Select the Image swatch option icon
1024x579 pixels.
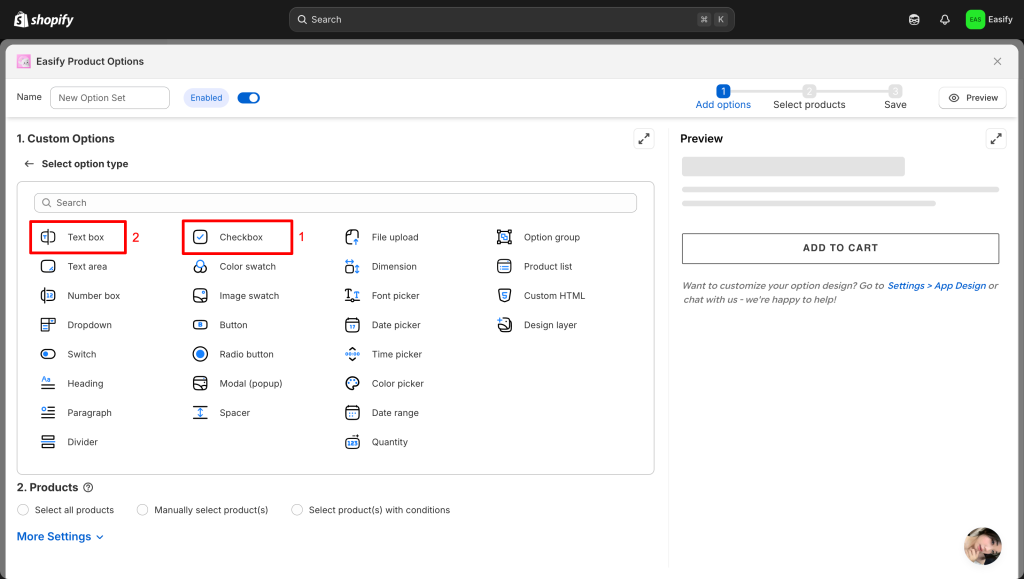coord(200,296)
